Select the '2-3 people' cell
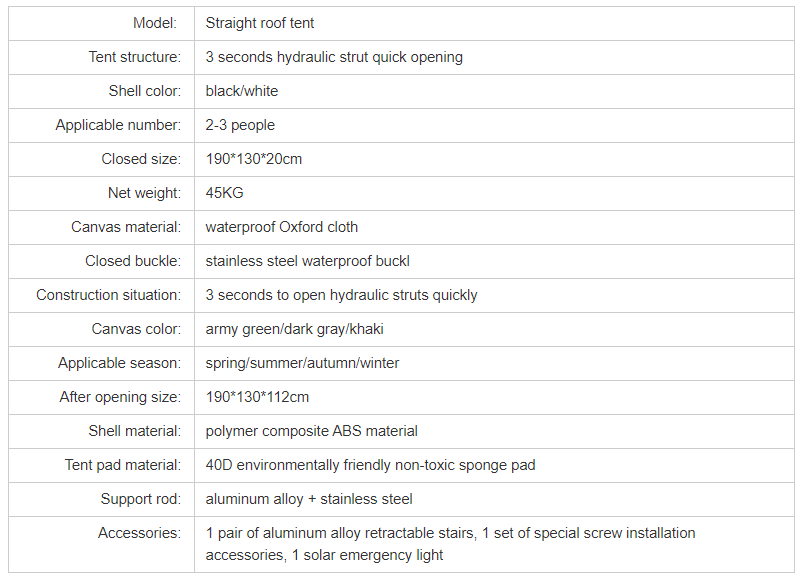Screen dimensions: 800x579 (494, 125)
